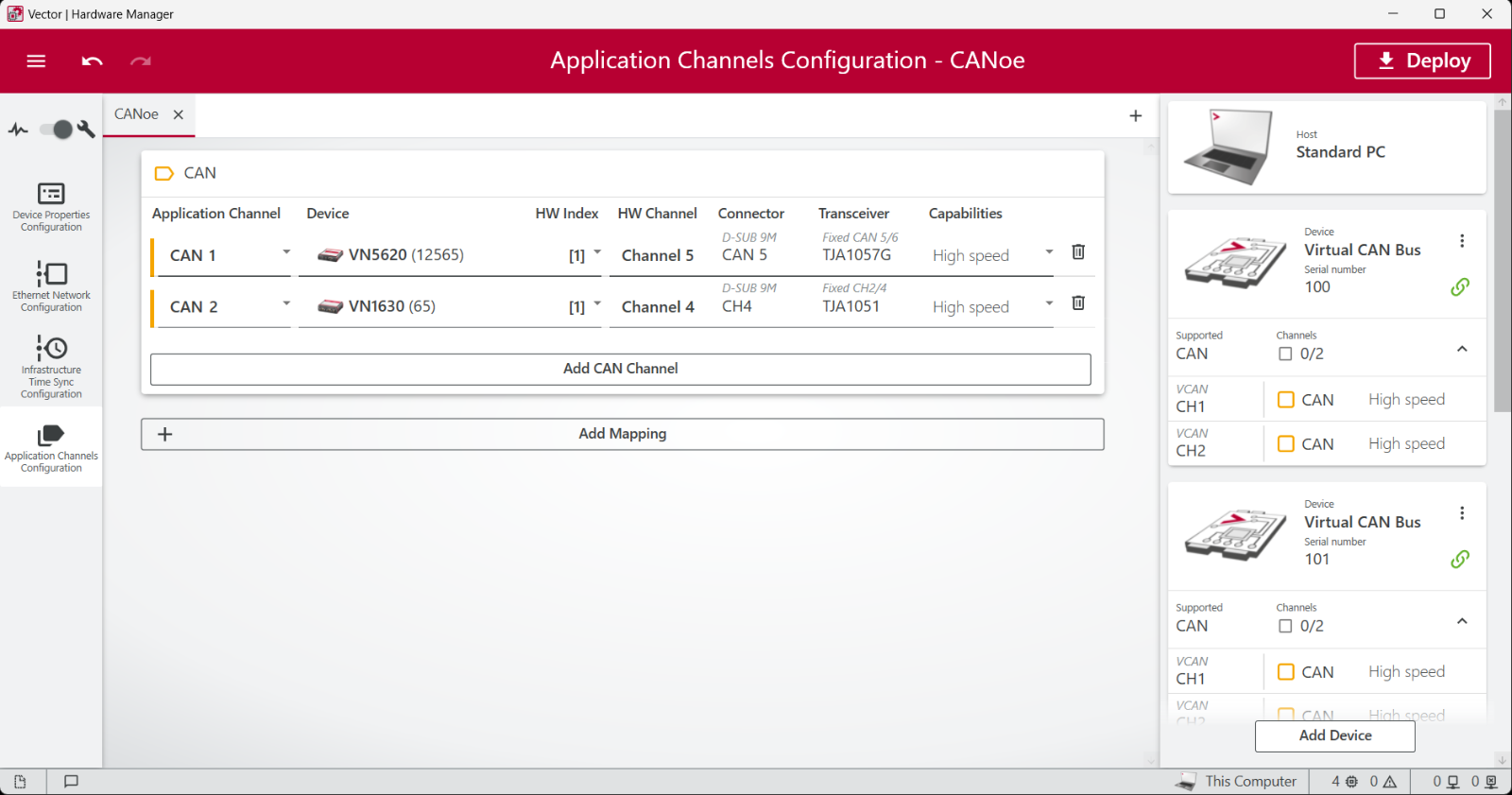Collapse channel list of Virtual CAN Bus 100

[x=1462, y=349]
